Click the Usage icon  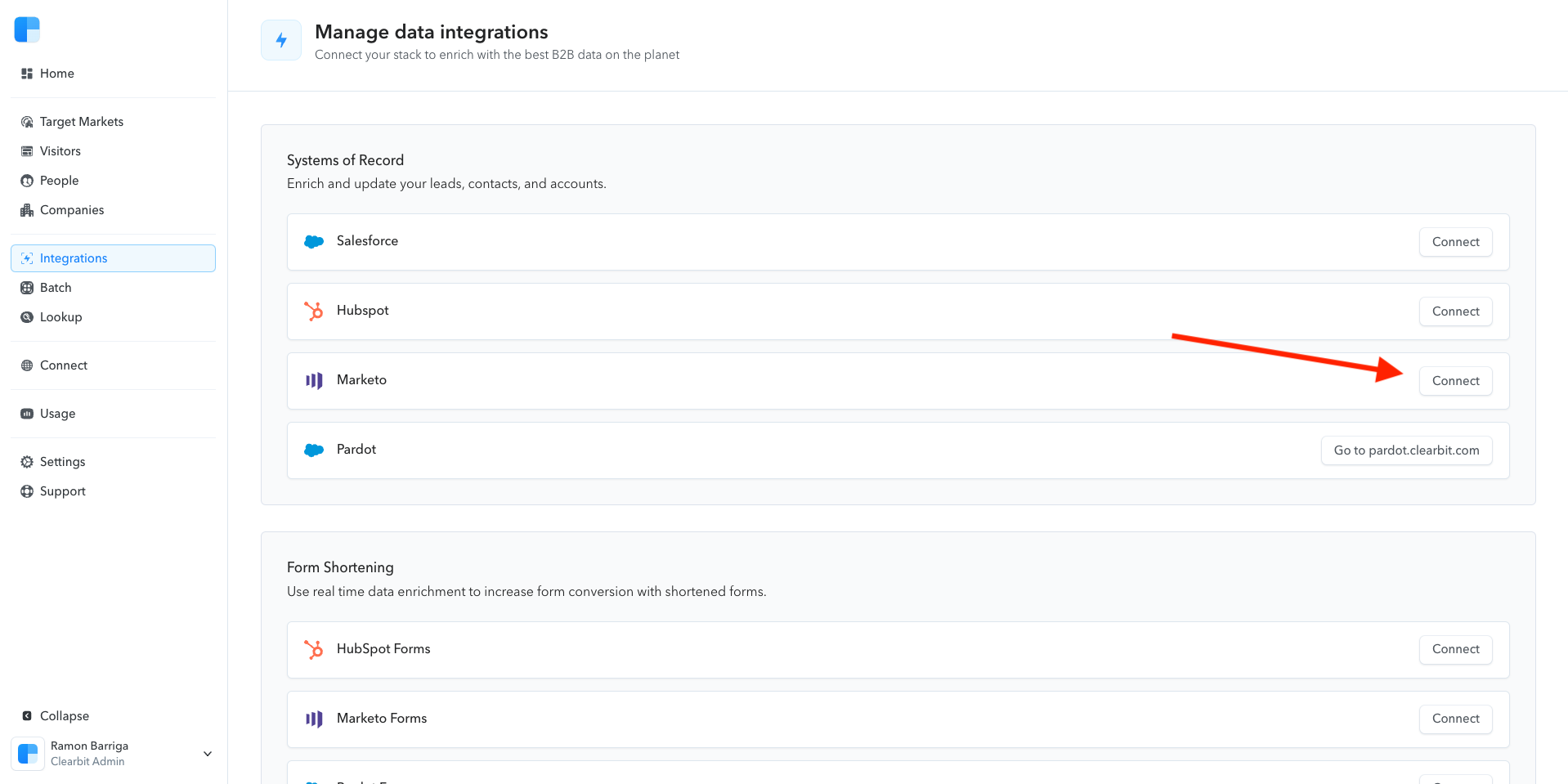coord(27,414)
